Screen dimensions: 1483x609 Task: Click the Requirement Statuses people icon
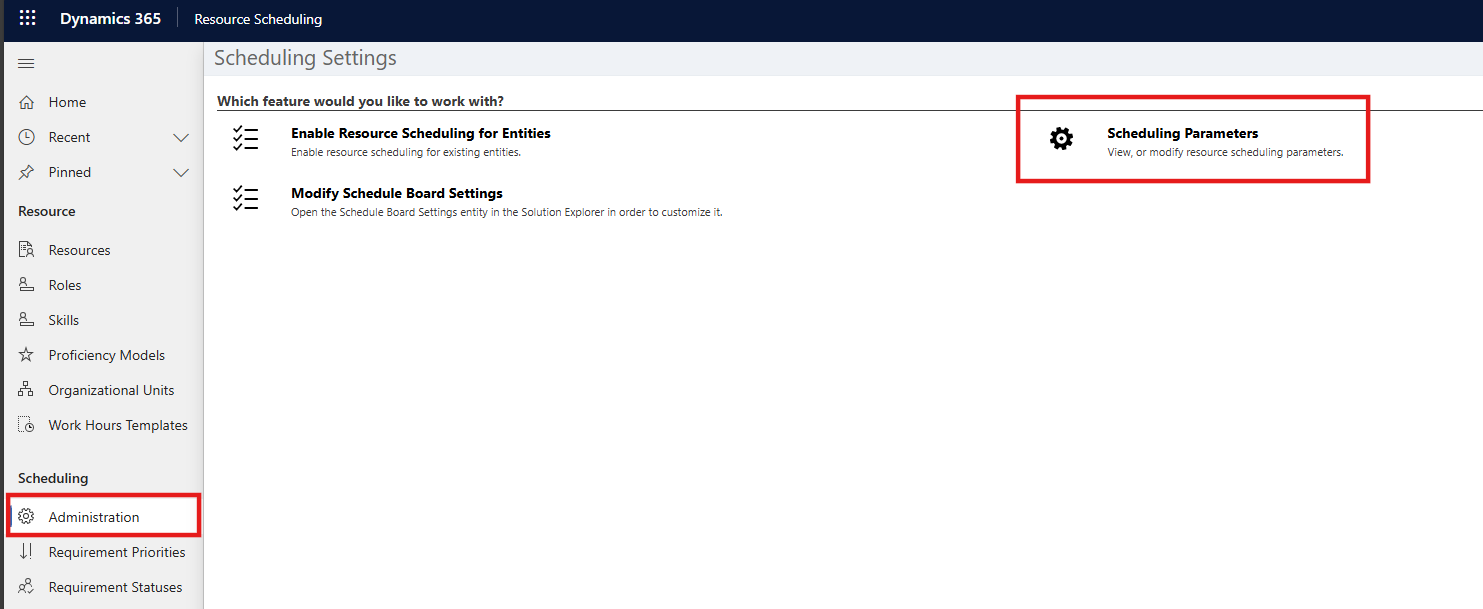(x=27, y=587)
